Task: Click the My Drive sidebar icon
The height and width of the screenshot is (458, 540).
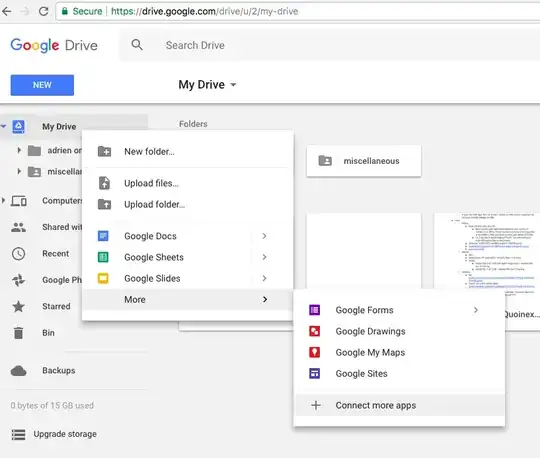Action: pyautogui.click(x=19, y=127)
